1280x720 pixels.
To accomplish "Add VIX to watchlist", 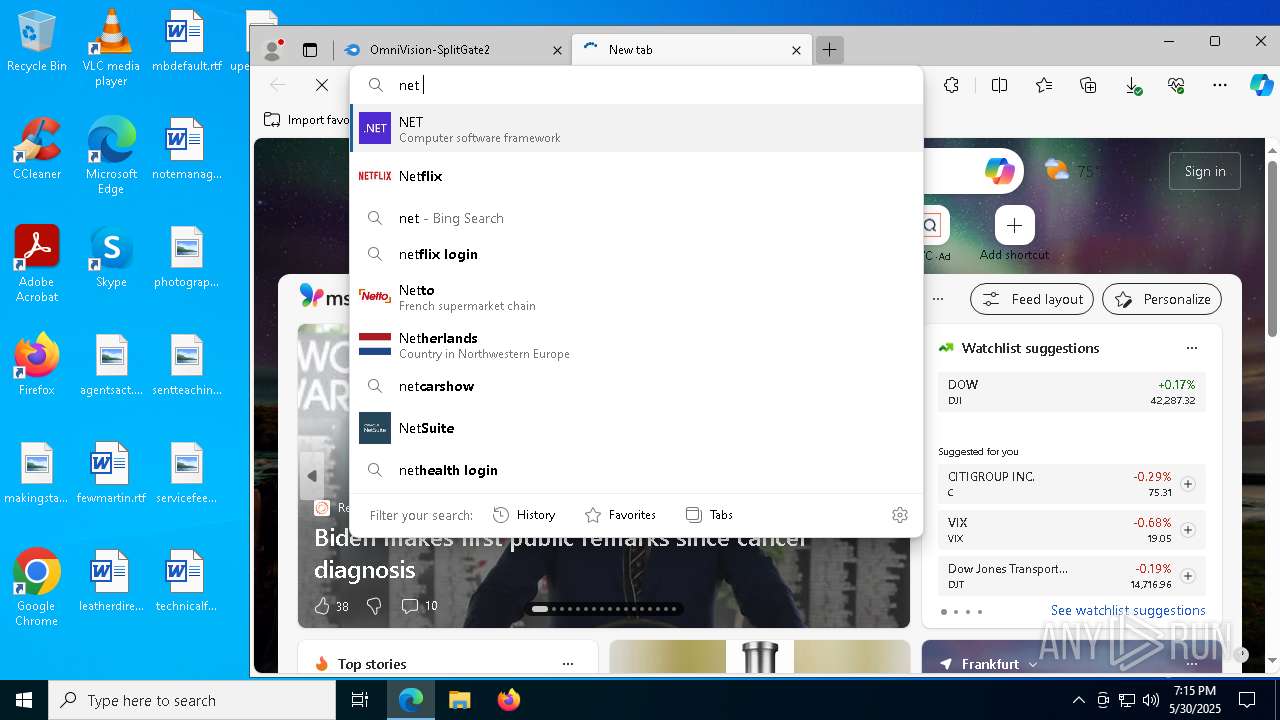I will [x=1188, y=530].
